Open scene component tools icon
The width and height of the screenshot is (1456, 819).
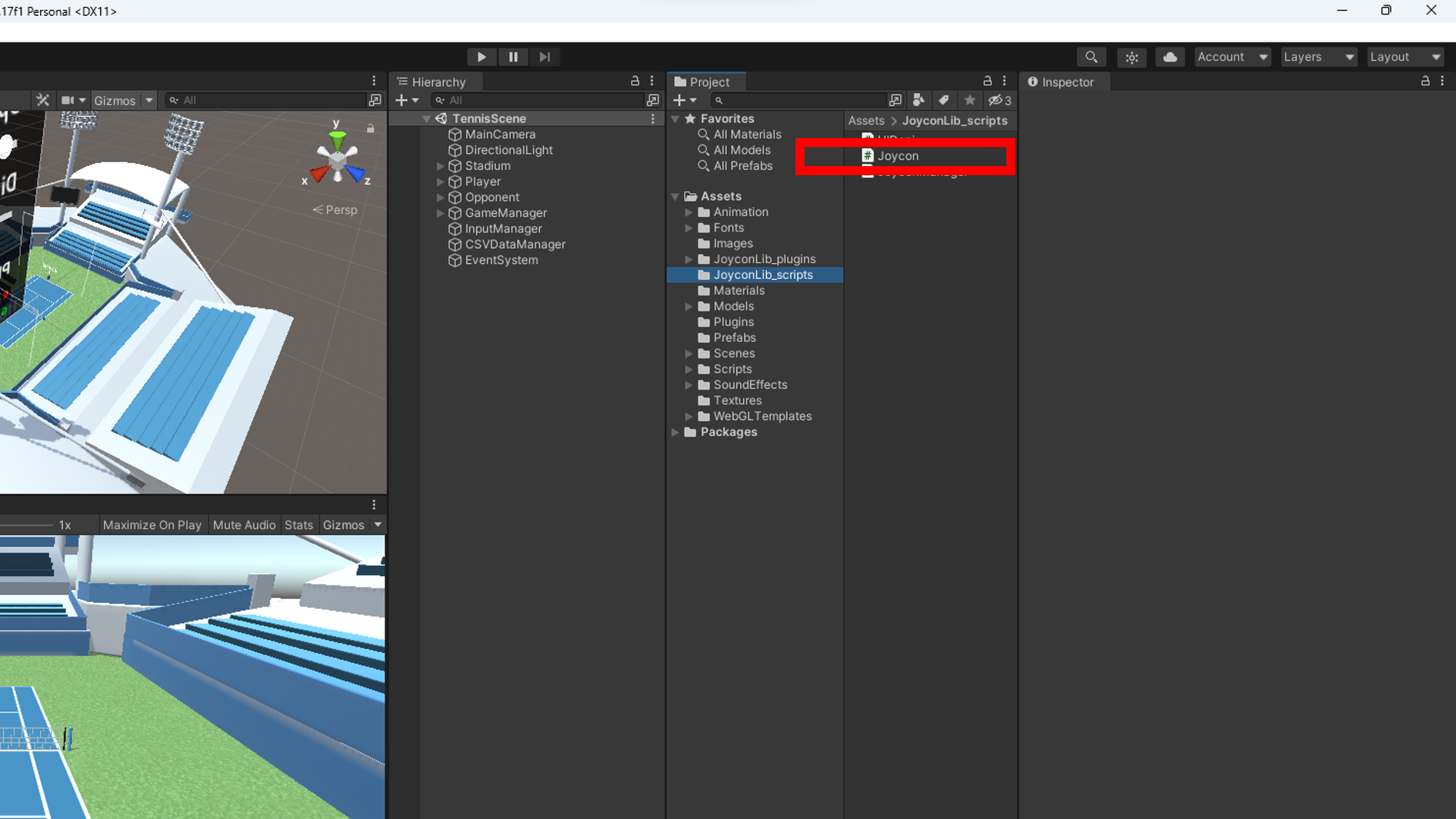click(x=42, y=100)
